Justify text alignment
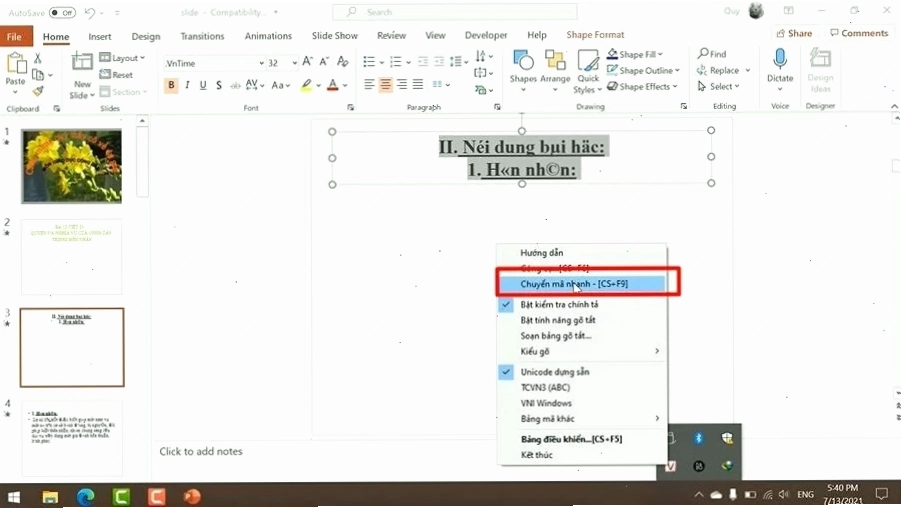This screenshot has width=901, height=509. click(x=418, y=84)
